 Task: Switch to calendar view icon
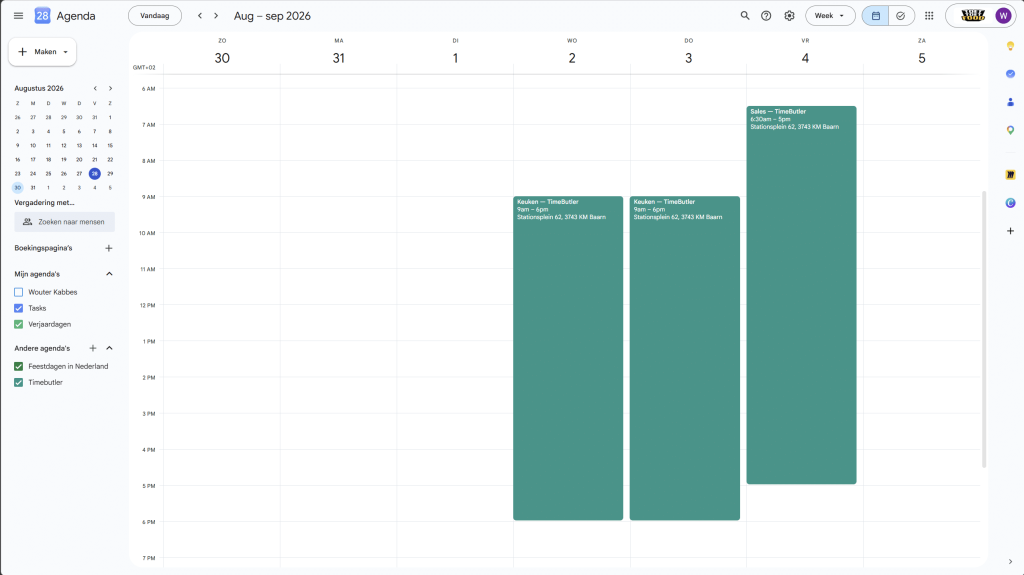click(876, 16)
